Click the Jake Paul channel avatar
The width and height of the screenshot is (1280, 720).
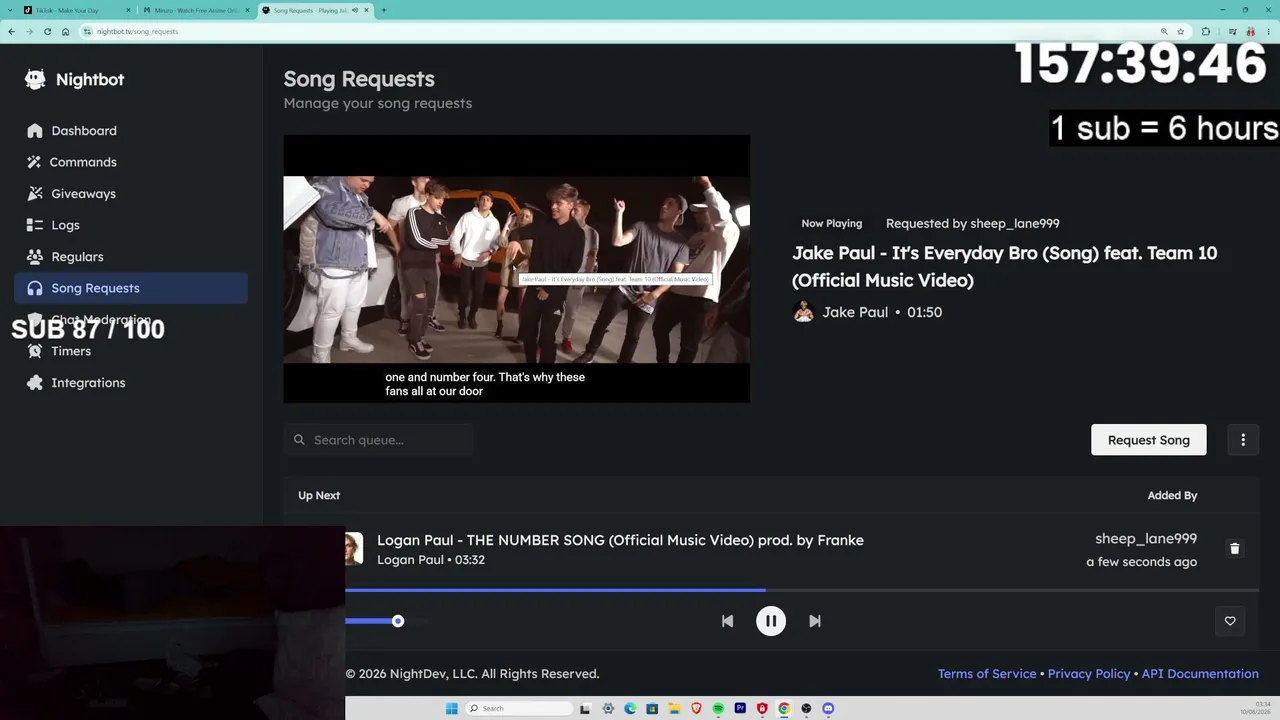[x=803, y=312]
